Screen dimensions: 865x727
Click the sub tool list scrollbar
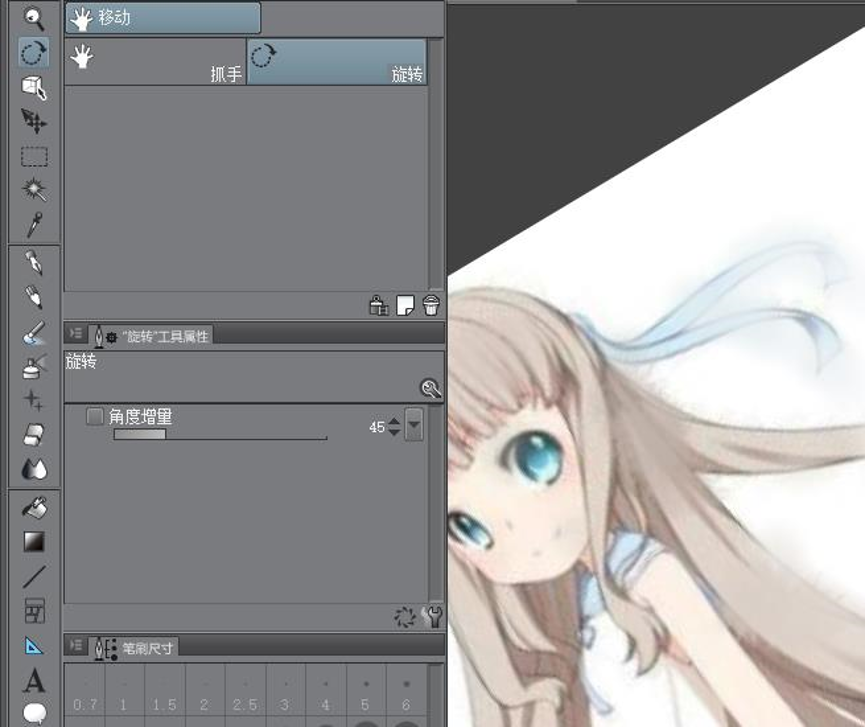pos(436,164)
